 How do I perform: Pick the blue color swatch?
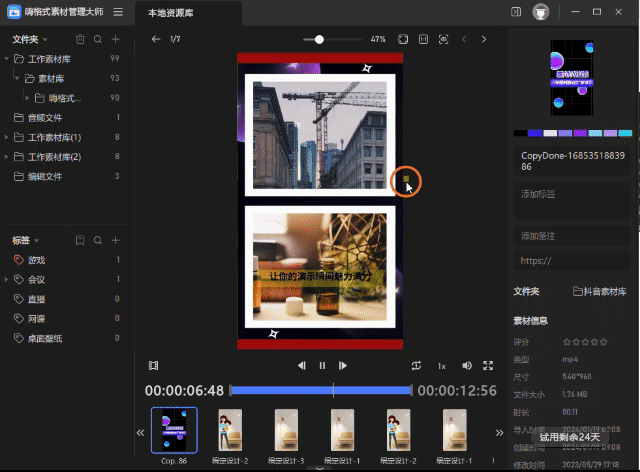tap(535, 133)
